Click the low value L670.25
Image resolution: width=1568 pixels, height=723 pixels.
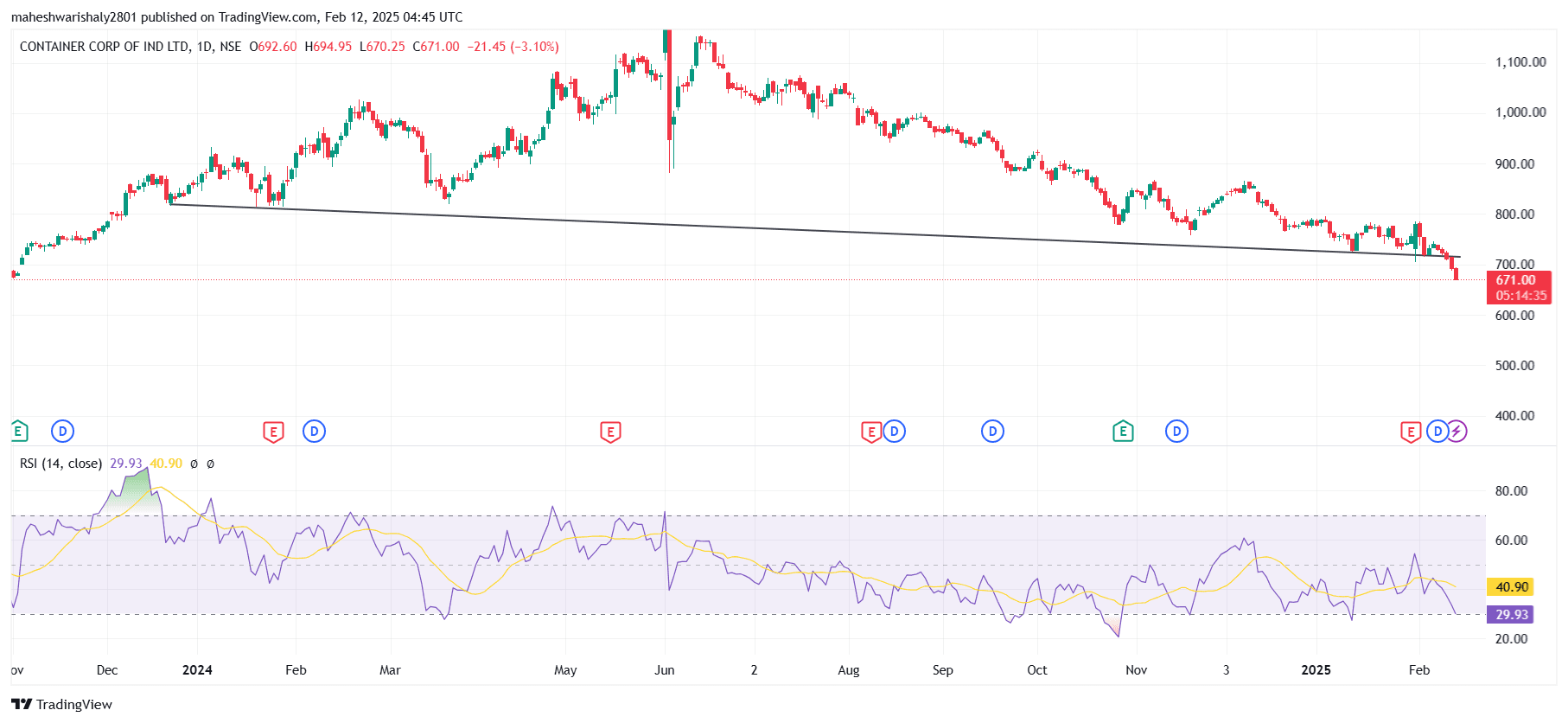point(382,47)
